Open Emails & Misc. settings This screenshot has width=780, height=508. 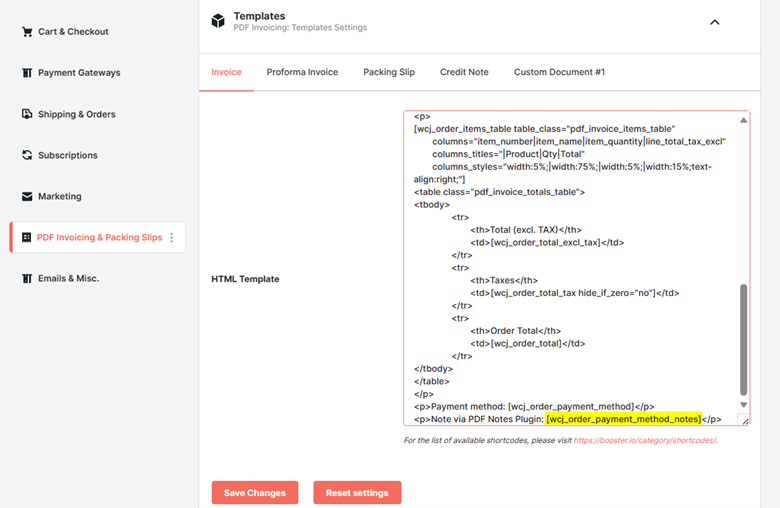click(x=69, y=279)
